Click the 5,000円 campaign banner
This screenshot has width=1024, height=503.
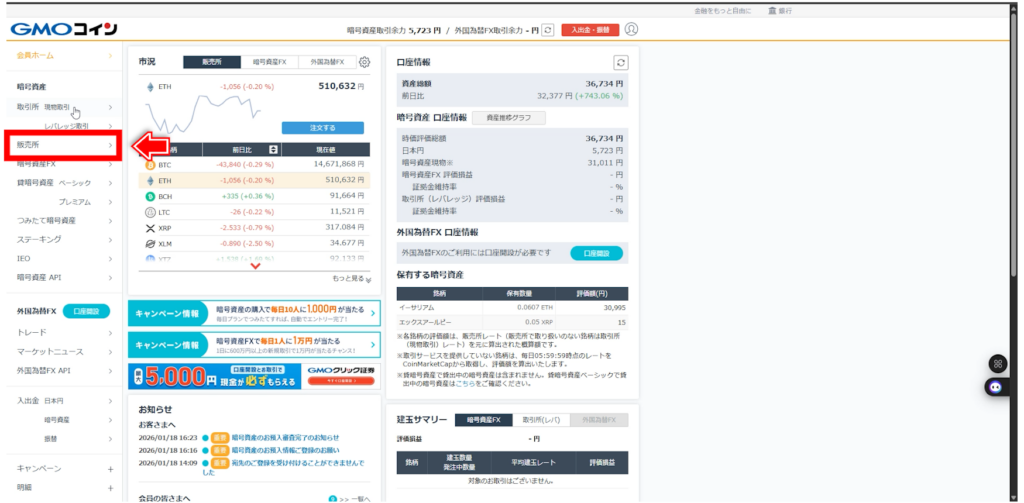coord(255,376)
